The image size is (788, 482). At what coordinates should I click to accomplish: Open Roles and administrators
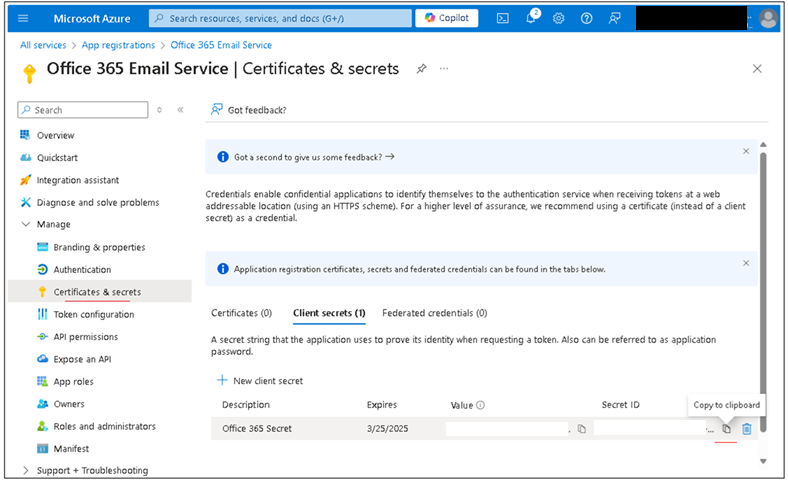click(x=104, y=426)
